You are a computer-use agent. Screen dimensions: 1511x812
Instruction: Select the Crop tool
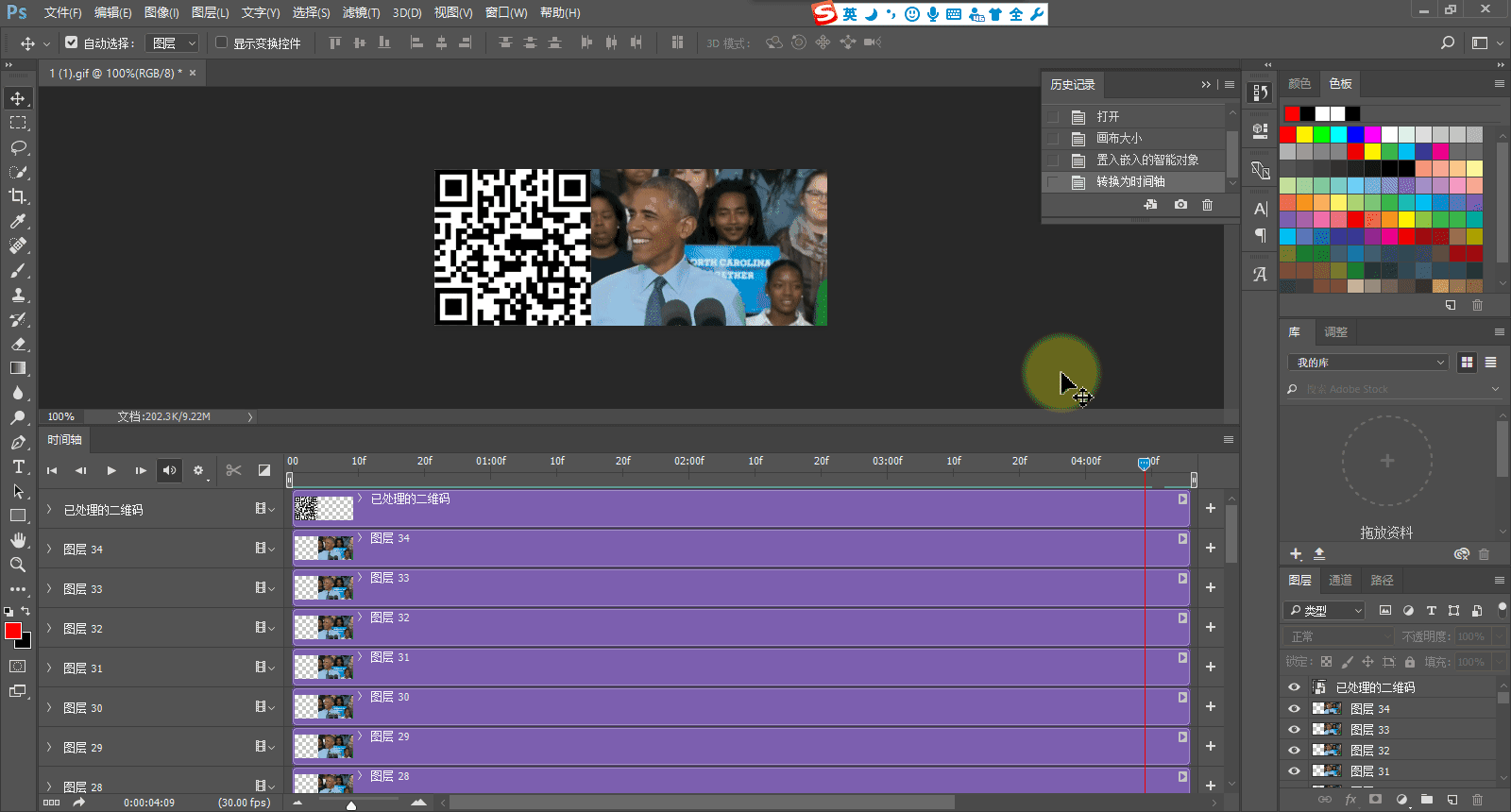(18, 196)
